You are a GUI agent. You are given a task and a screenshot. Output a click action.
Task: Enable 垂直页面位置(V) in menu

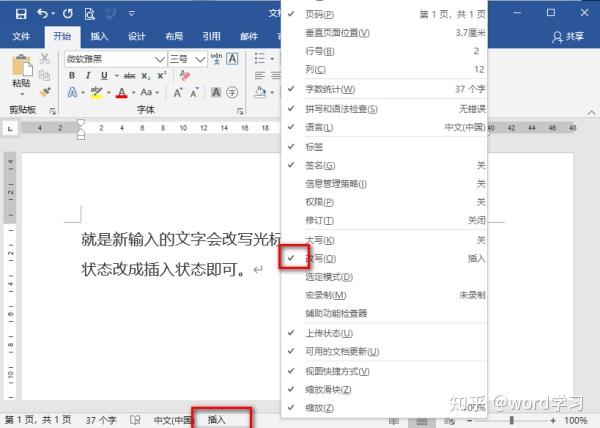coord(384,33)
